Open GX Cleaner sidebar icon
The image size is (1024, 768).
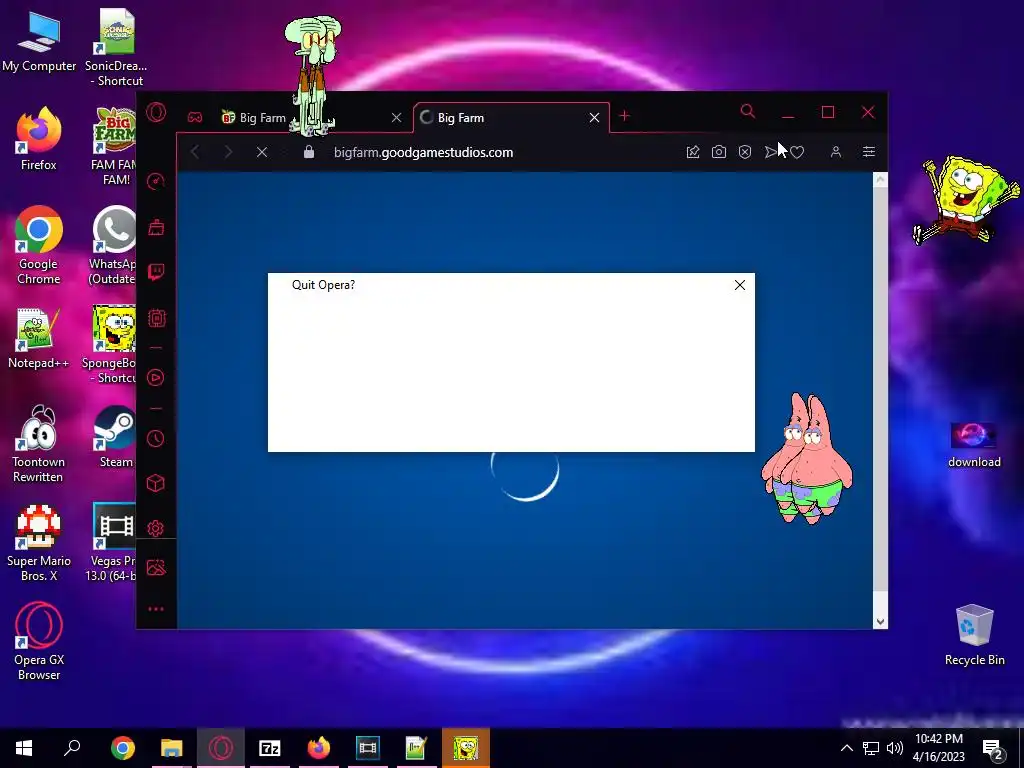(x=156, y=227)
